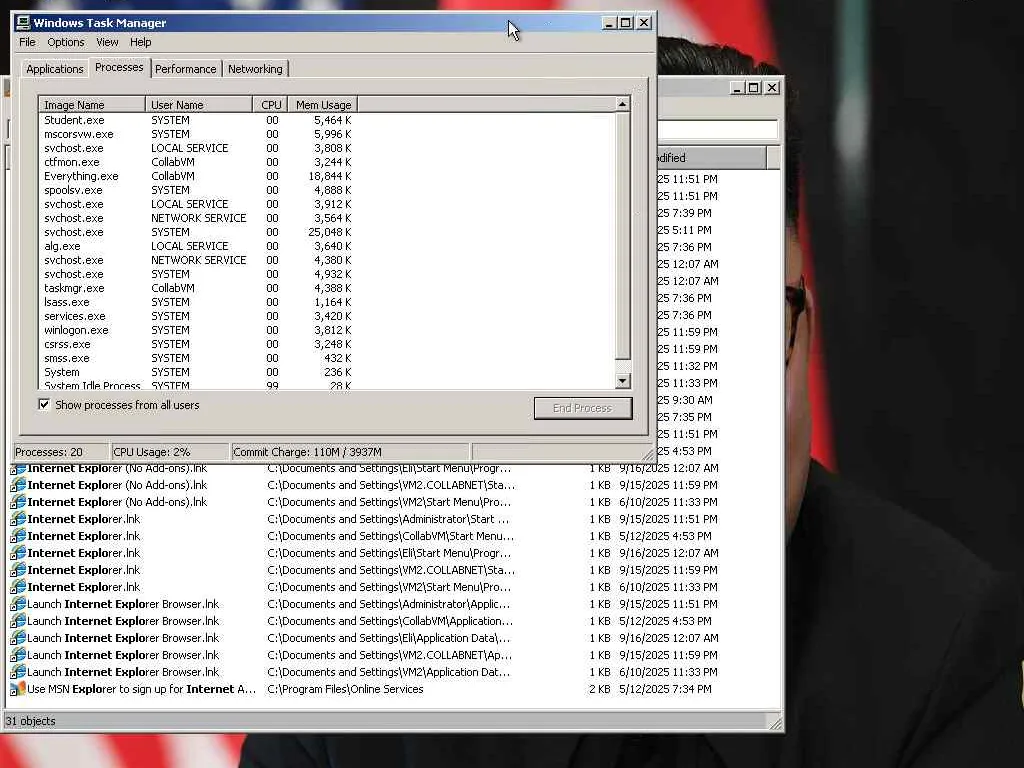Maximize the Everything search window
1024x768 pixels.
[x=754, y=88]
